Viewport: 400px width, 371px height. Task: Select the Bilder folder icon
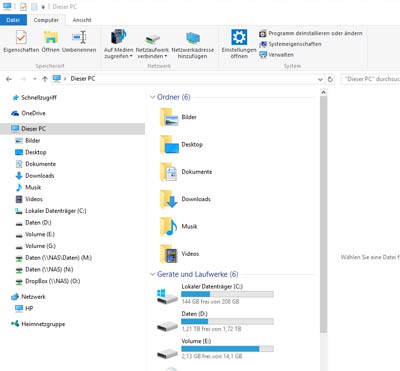click(169, 118)
